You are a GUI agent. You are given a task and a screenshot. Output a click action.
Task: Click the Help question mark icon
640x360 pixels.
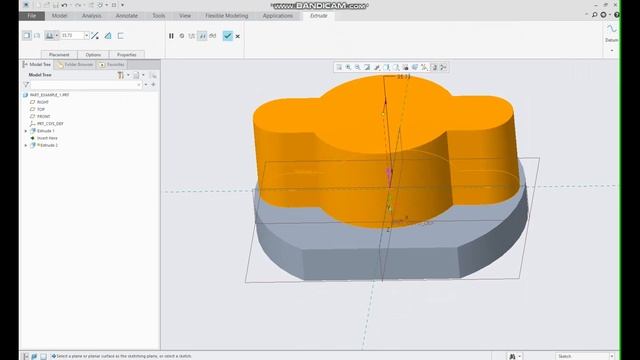tap(616, 15)
